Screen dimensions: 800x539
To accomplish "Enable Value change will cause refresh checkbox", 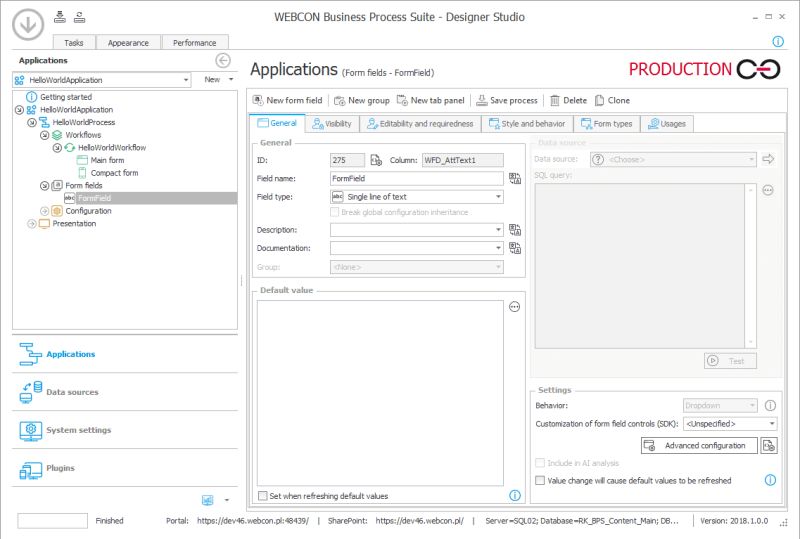I will pos(540,480).
